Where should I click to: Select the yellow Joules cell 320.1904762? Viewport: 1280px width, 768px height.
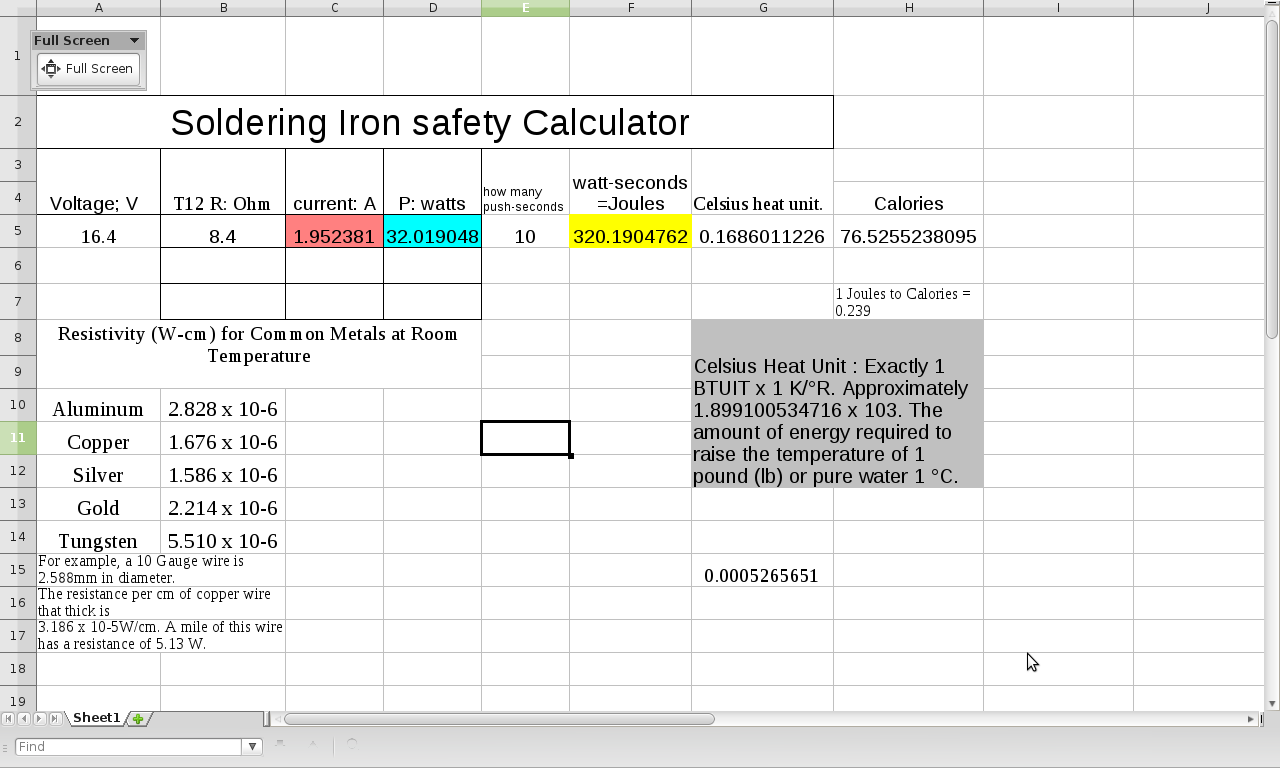(x=630, y=231)
